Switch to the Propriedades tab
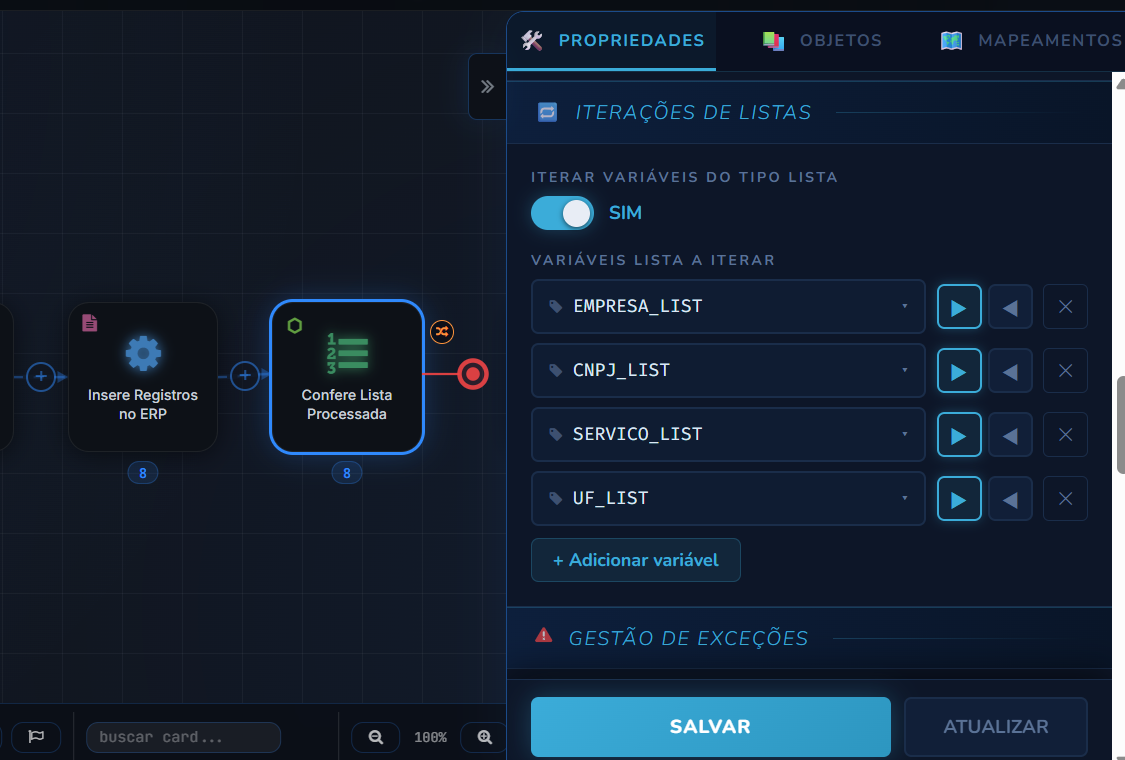Viewport: 1125px width, 760px height. tap(612, 41)
